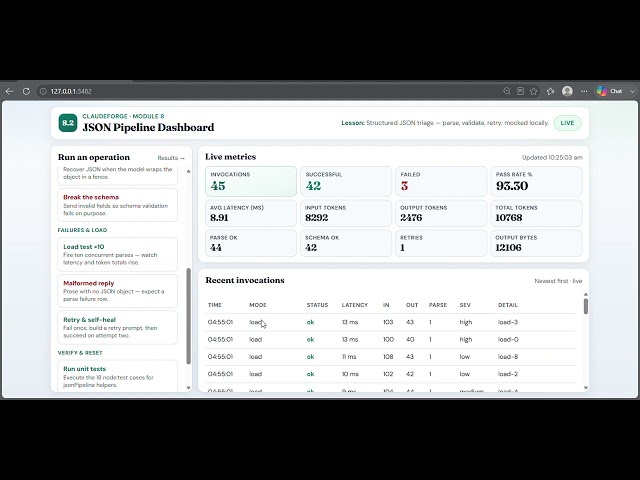This screenshot has width=640, height=480.
Task: Click the load-0 detail cell
Action: click(x=508, y=339)
